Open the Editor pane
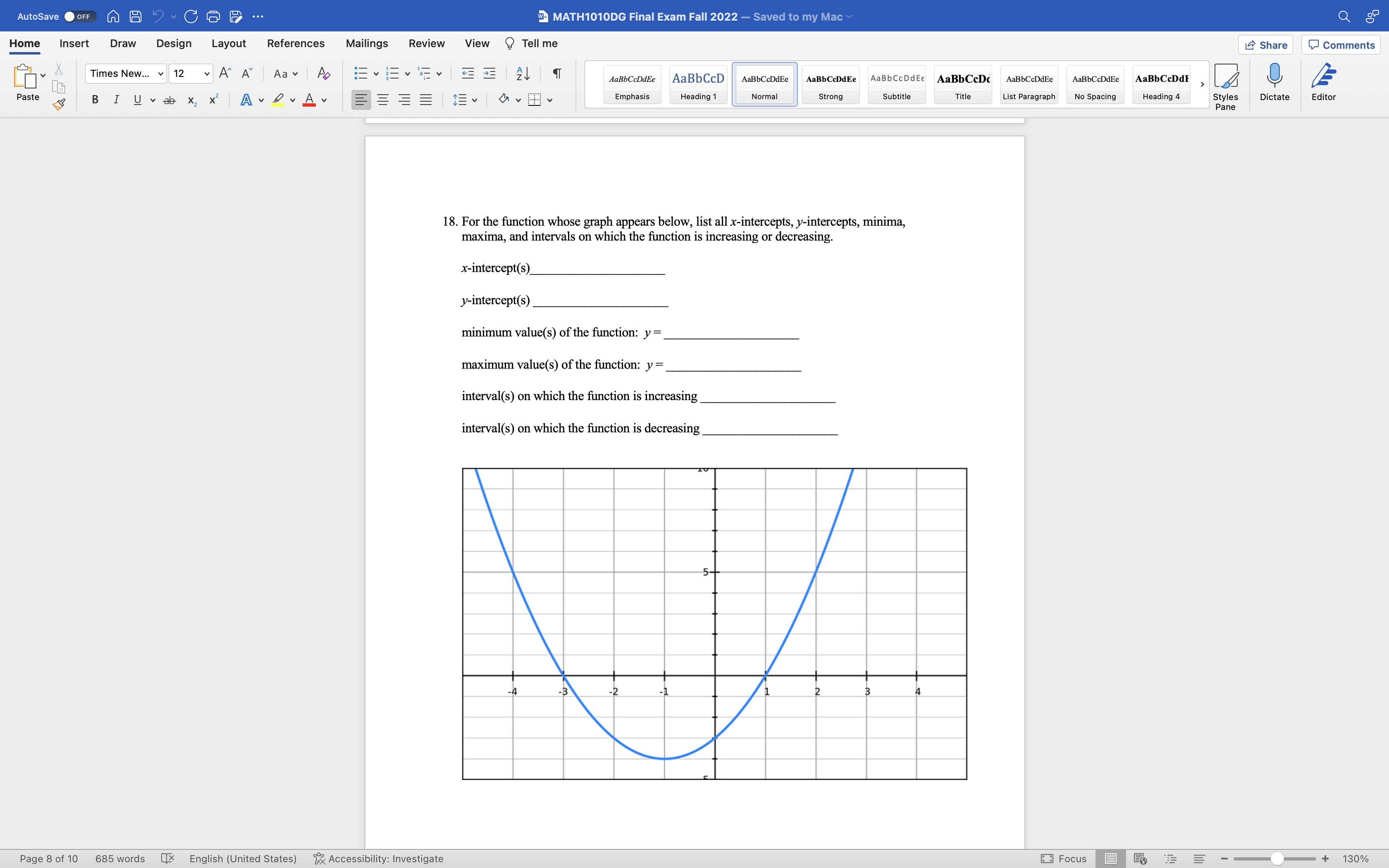The image size is (1389, 868). (x=1323, y=83)
